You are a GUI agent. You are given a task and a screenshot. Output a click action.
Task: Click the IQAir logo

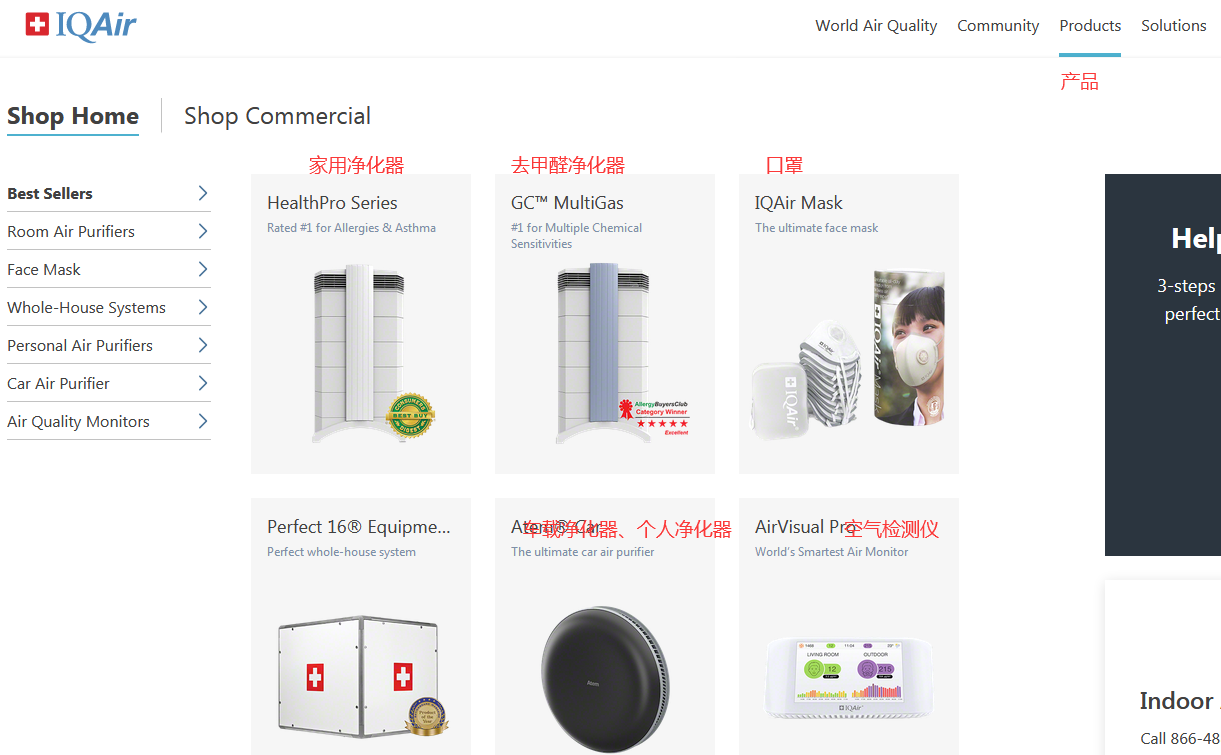coord(81,24)
